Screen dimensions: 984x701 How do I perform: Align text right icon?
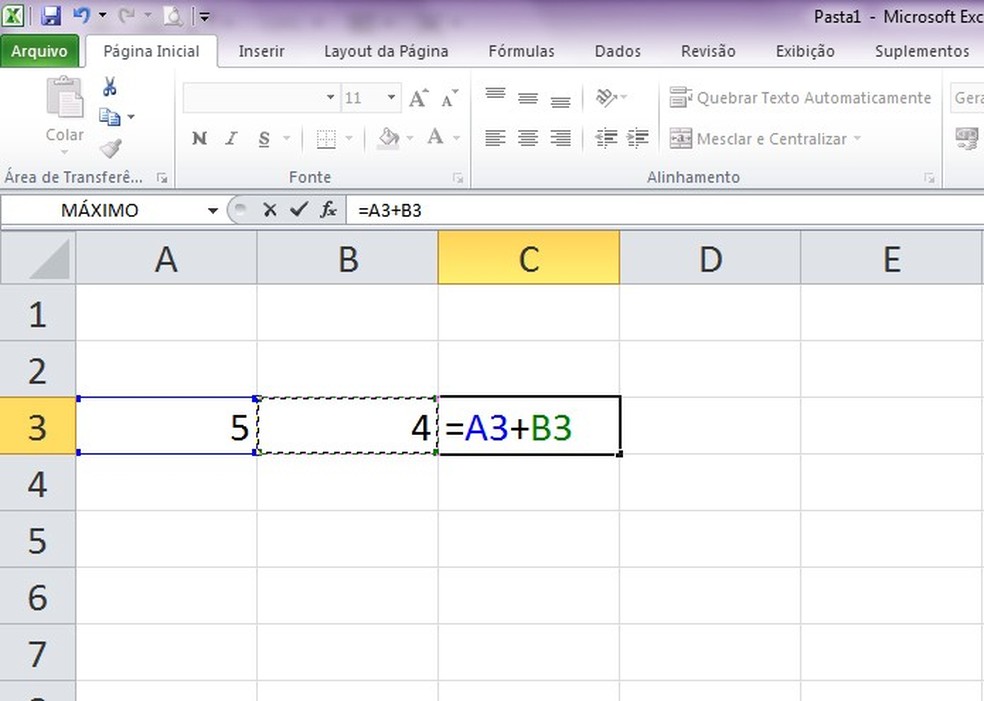[560, 138]
